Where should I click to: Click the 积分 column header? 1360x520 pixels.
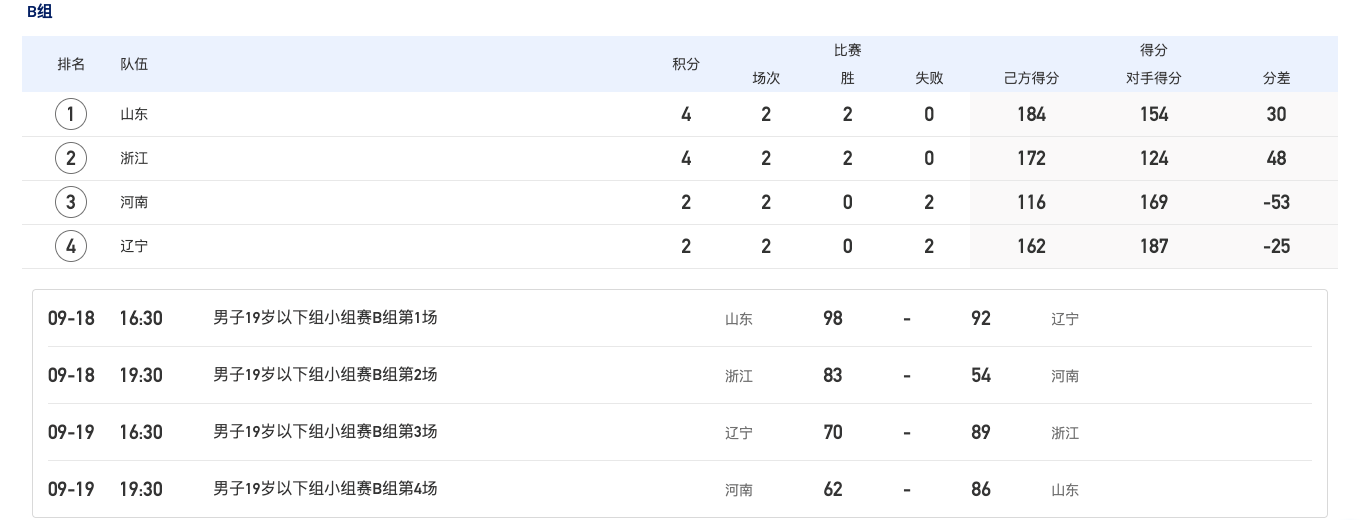pos(686,64)
